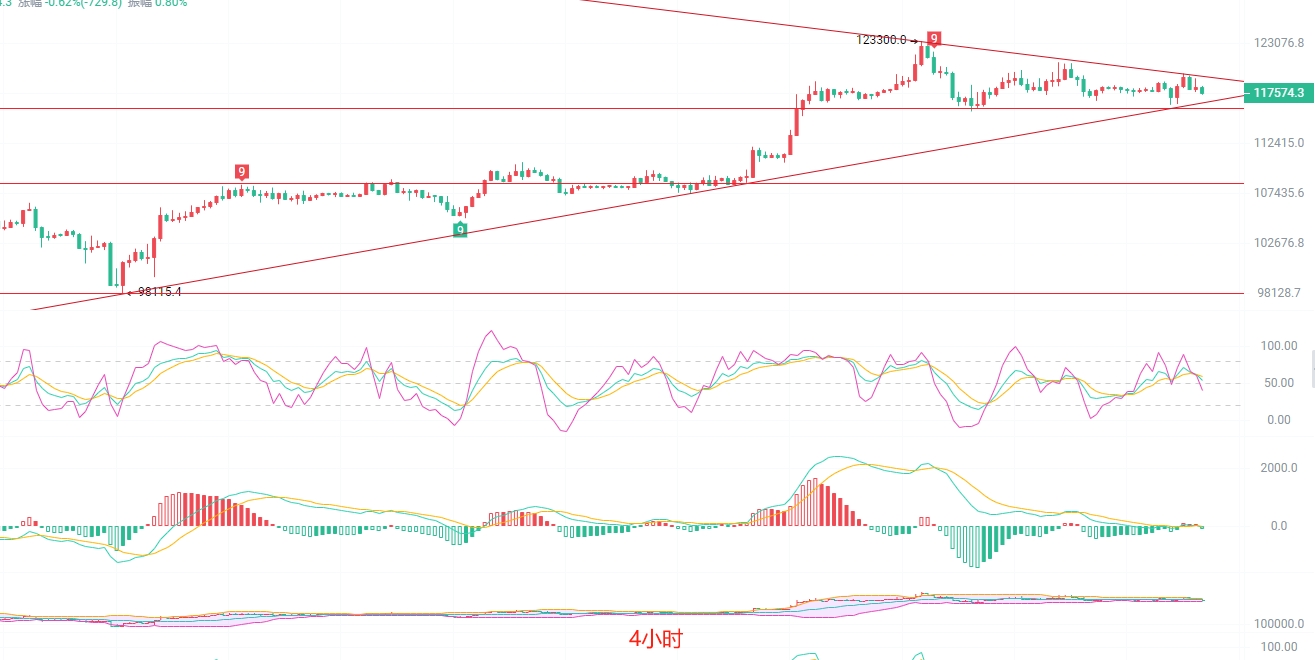Click the green 9 marker on trendline

[x=460, y=230]
